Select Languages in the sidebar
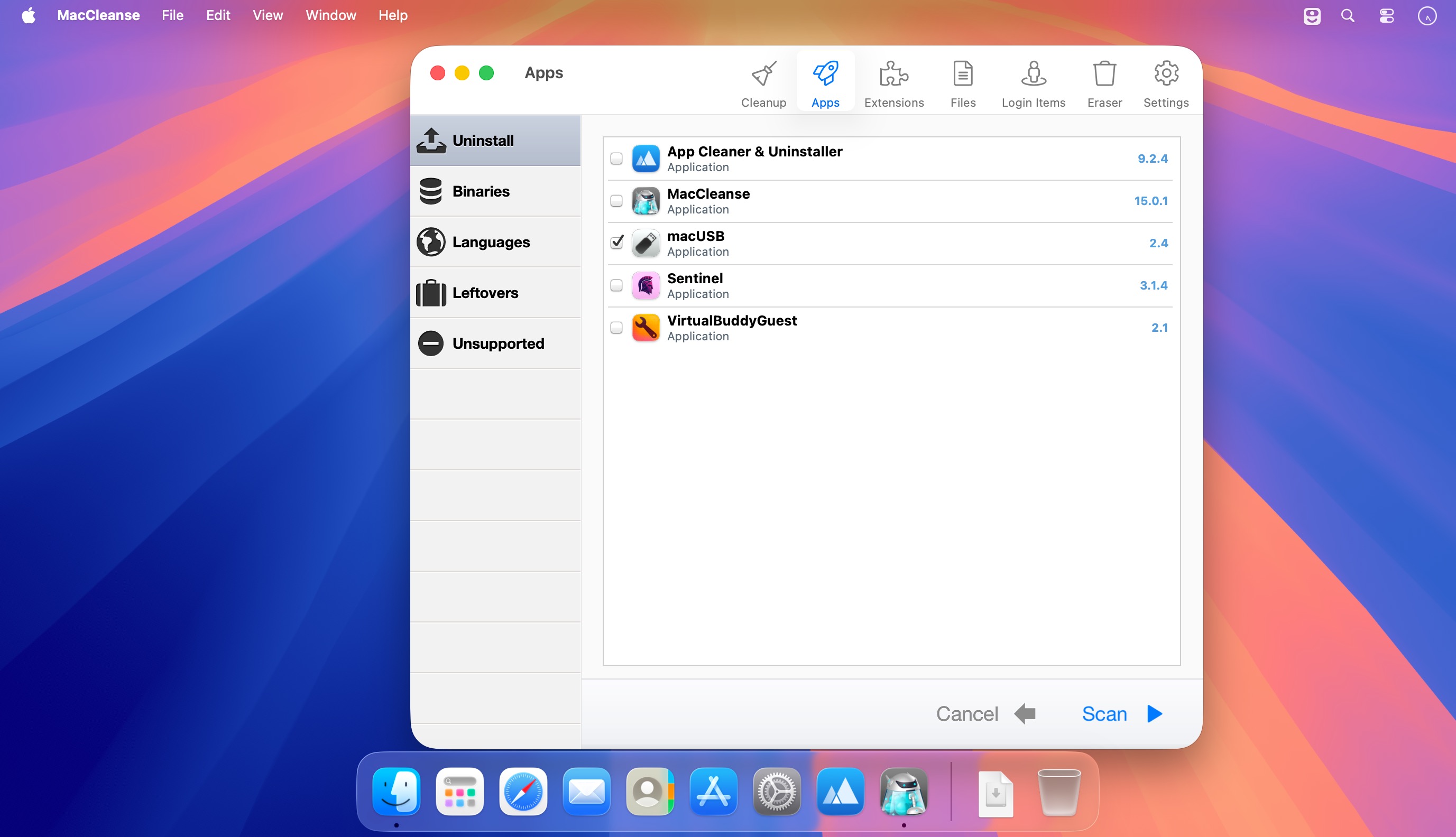Image resolution: width=1456 pixels, height=837 pixels. tap(495, 242)
